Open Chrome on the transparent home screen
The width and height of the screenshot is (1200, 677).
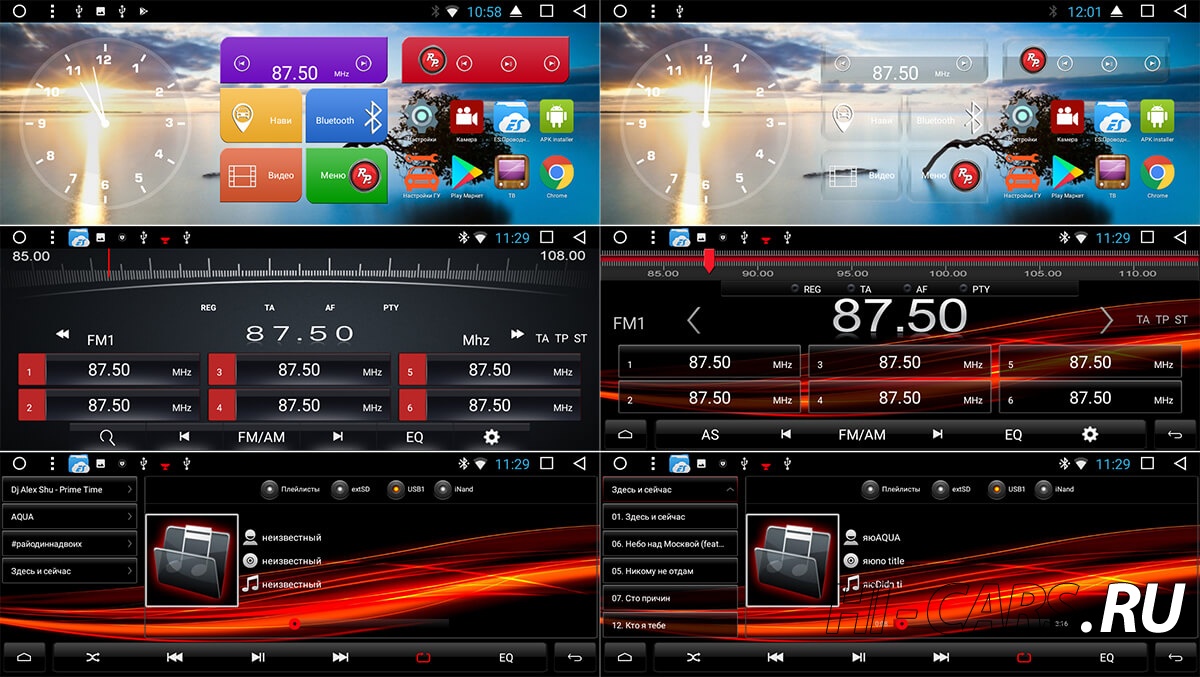point(1157,174)
